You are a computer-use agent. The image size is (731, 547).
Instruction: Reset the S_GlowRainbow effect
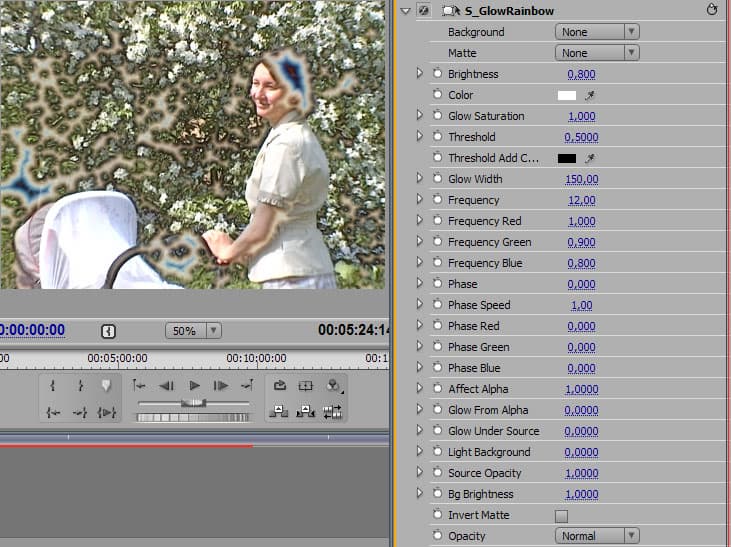tap(712, 11)
